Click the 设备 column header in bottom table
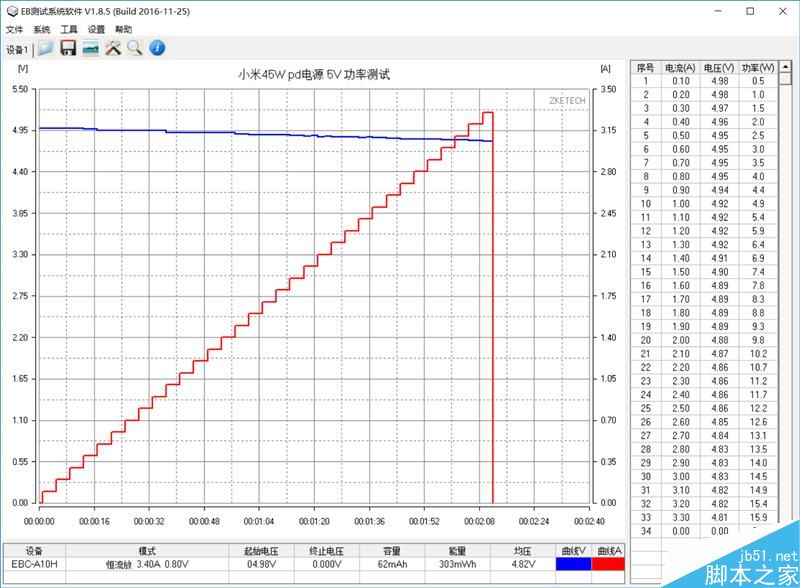This screenshot has width=800, height=588. (x=34, y=551)
